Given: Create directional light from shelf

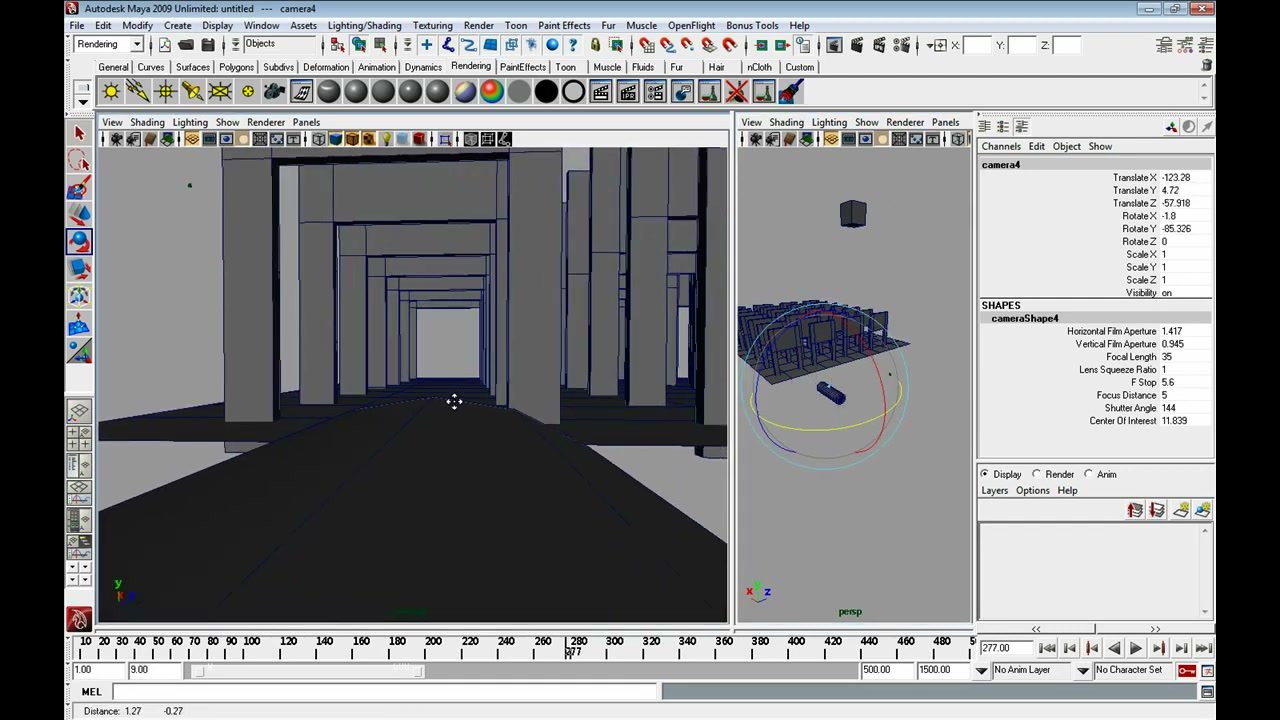Looking at the screenshot, I should click(x=138, y=92).
